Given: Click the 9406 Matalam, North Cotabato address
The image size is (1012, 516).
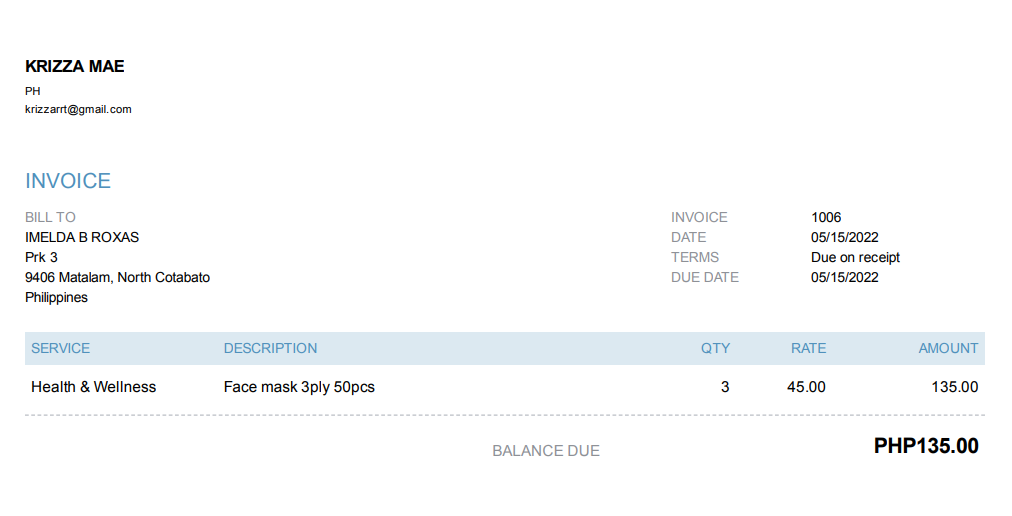Looking at the screenshot, I should pyautogui.click(x=117, y=277).
